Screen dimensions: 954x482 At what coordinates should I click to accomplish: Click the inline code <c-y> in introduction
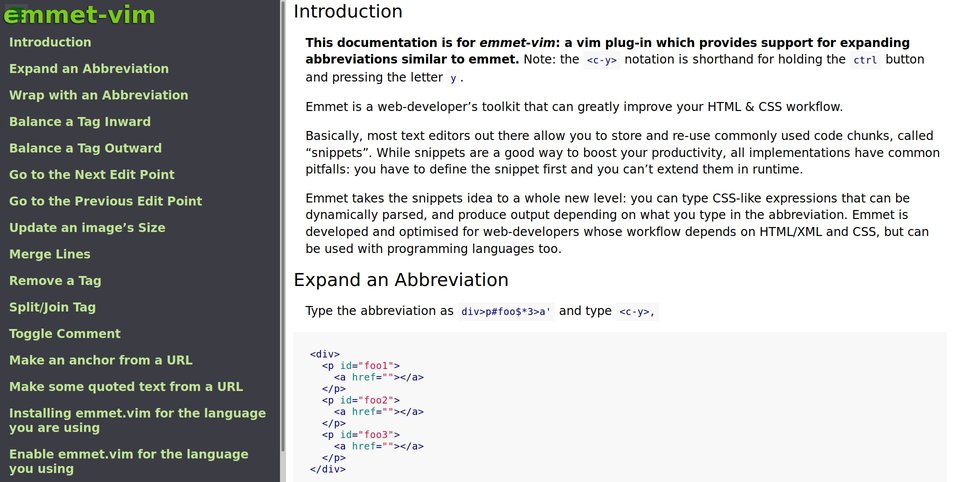(602, 60)
